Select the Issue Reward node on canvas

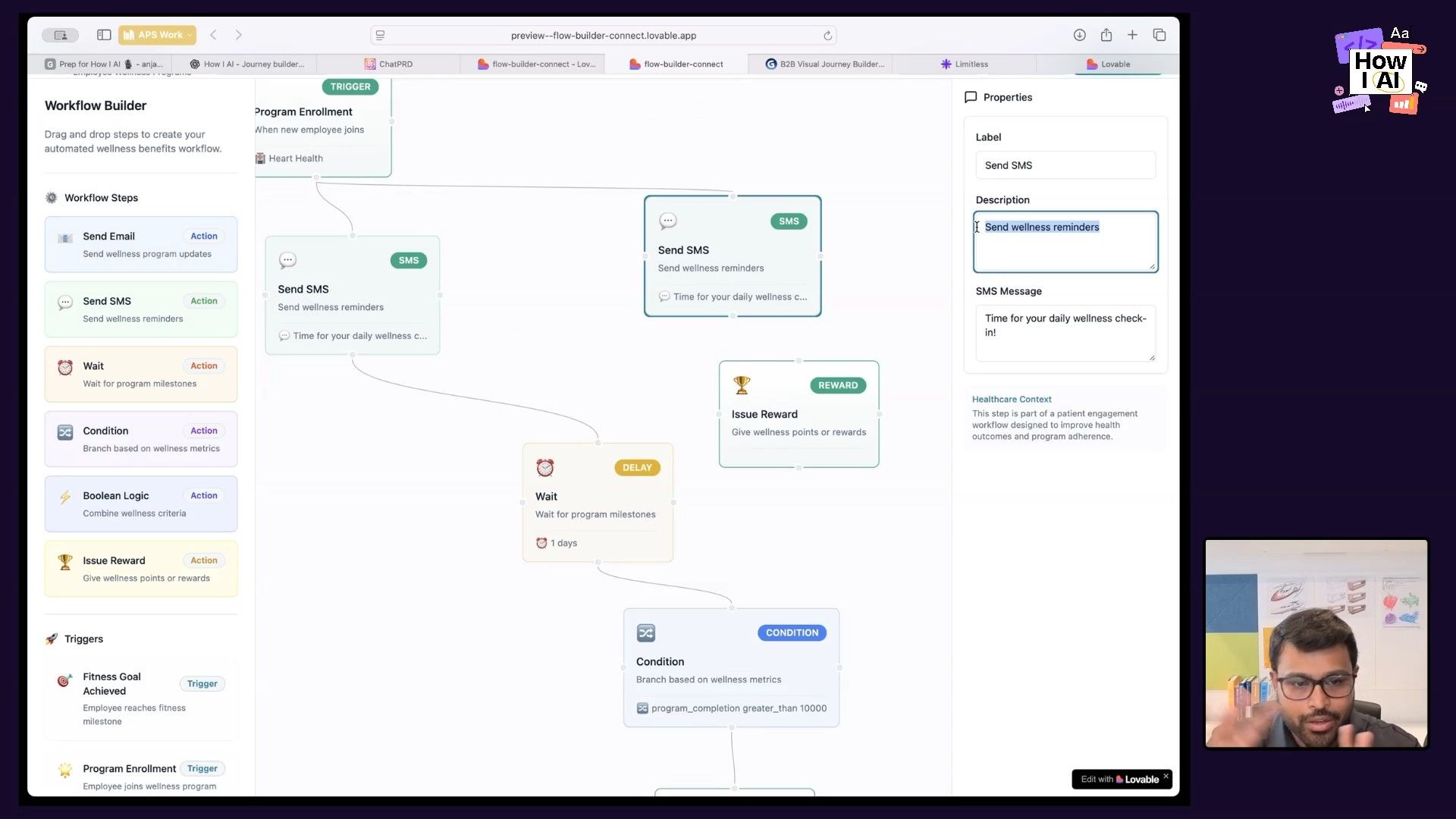pos(799,414)
